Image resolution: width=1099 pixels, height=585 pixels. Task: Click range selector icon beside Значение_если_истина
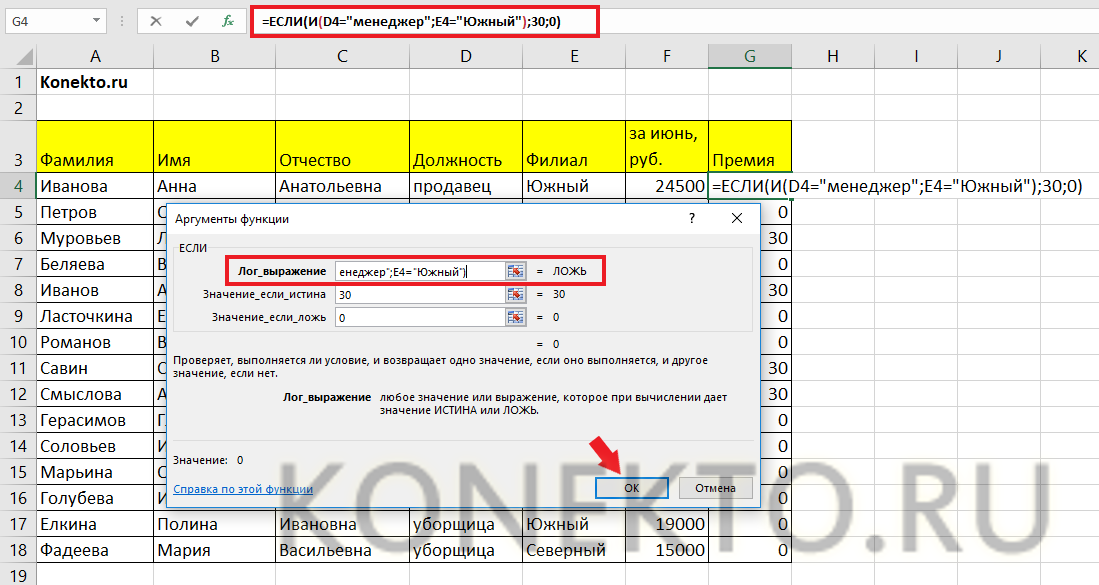(x=515, y=294)
